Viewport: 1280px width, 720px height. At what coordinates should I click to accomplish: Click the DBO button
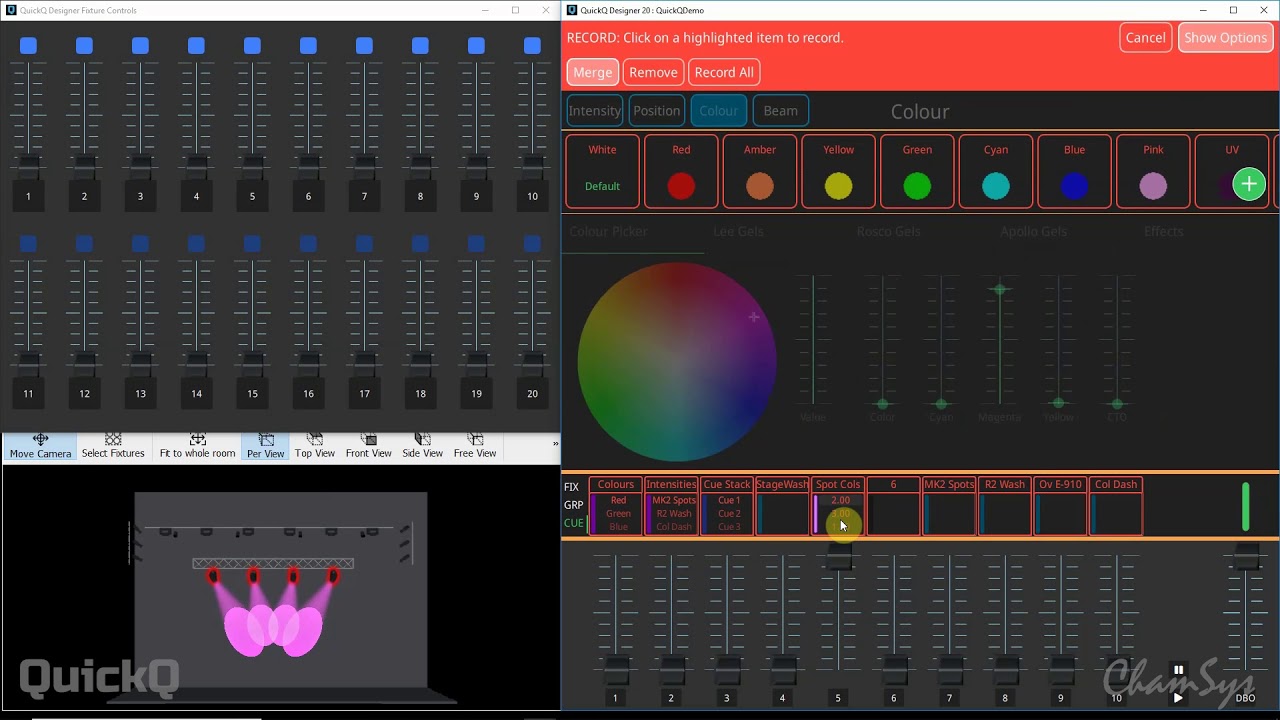tap(1245, 698)
